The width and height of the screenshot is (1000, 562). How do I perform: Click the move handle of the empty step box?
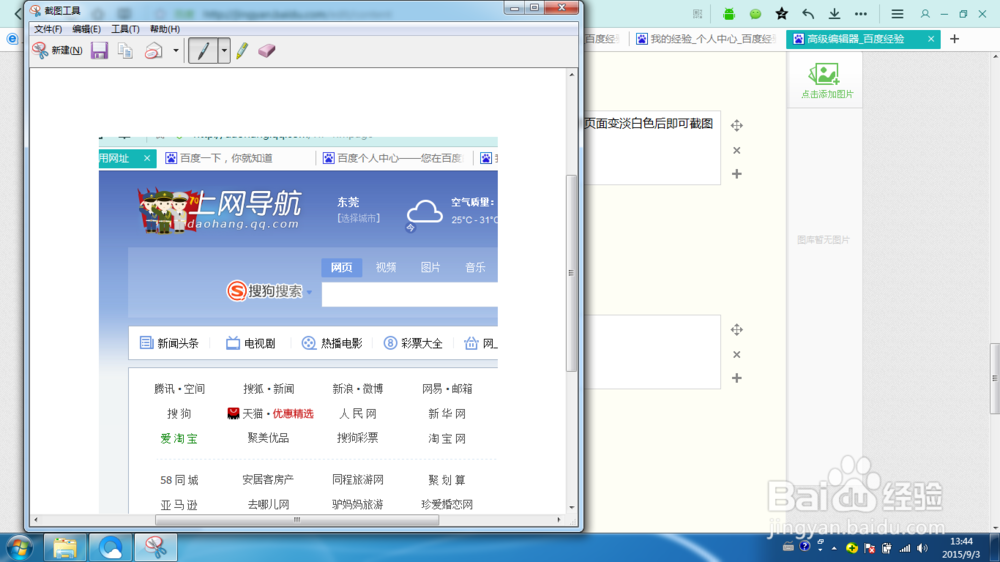tap(737, 329)
